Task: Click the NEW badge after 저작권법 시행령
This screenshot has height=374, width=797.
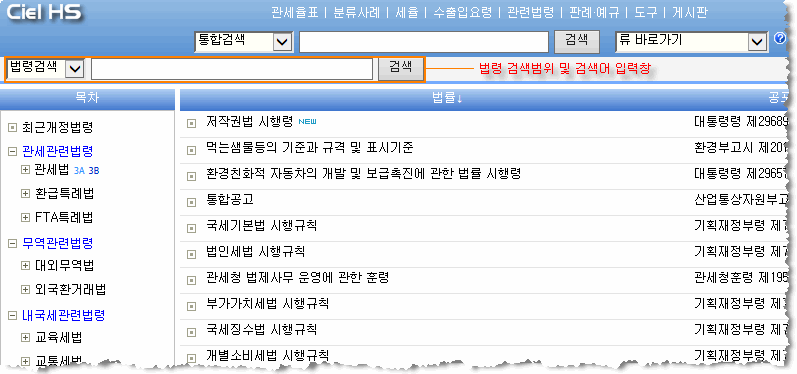Action: (308, 121)
